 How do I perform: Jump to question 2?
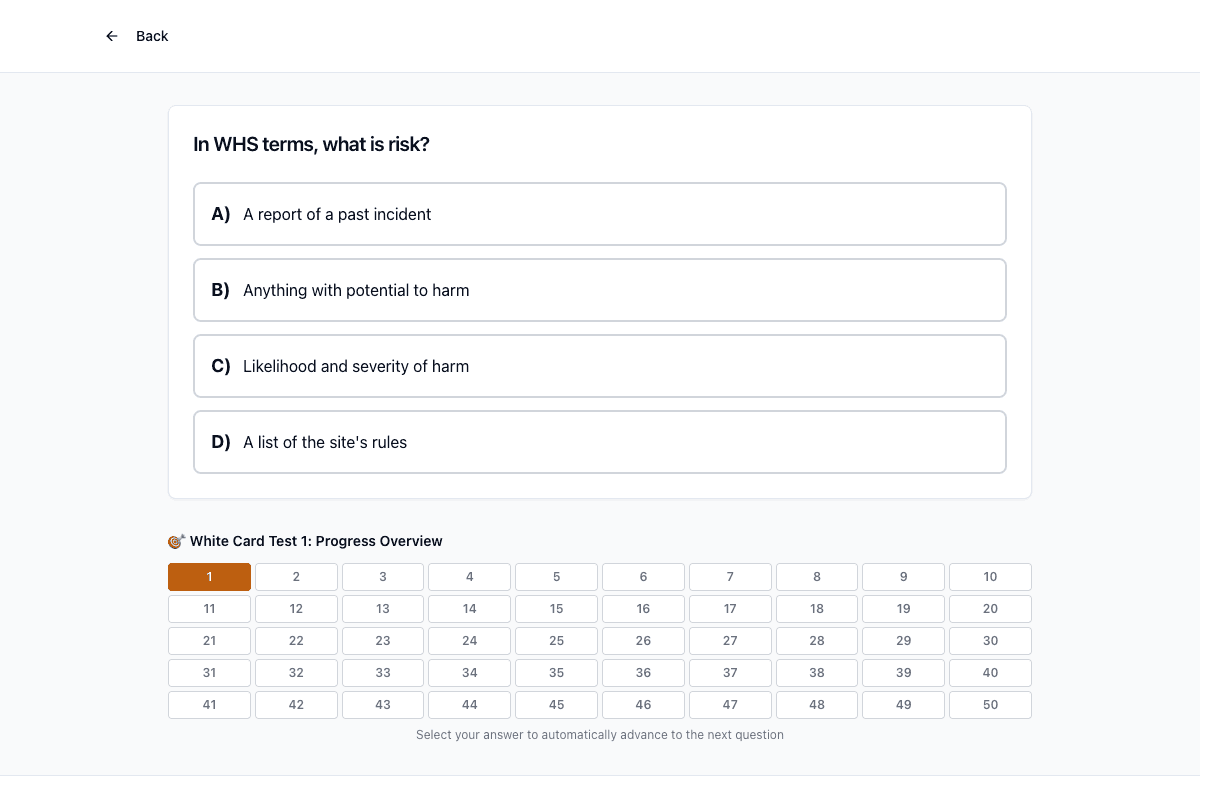[x=296, y=577]
